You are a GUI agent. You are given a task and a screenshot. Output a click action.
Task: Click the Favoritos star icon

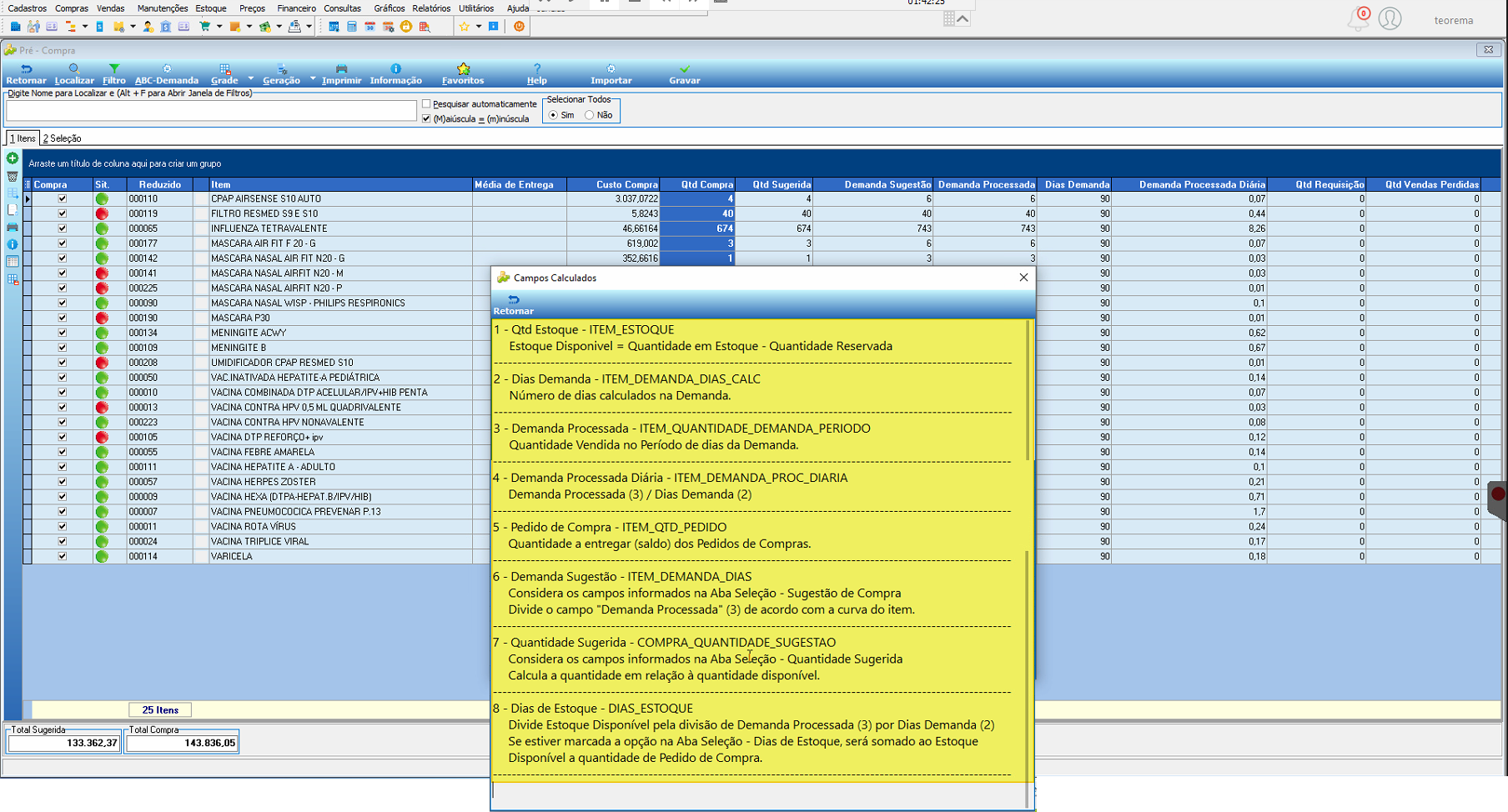pos(463,69)
